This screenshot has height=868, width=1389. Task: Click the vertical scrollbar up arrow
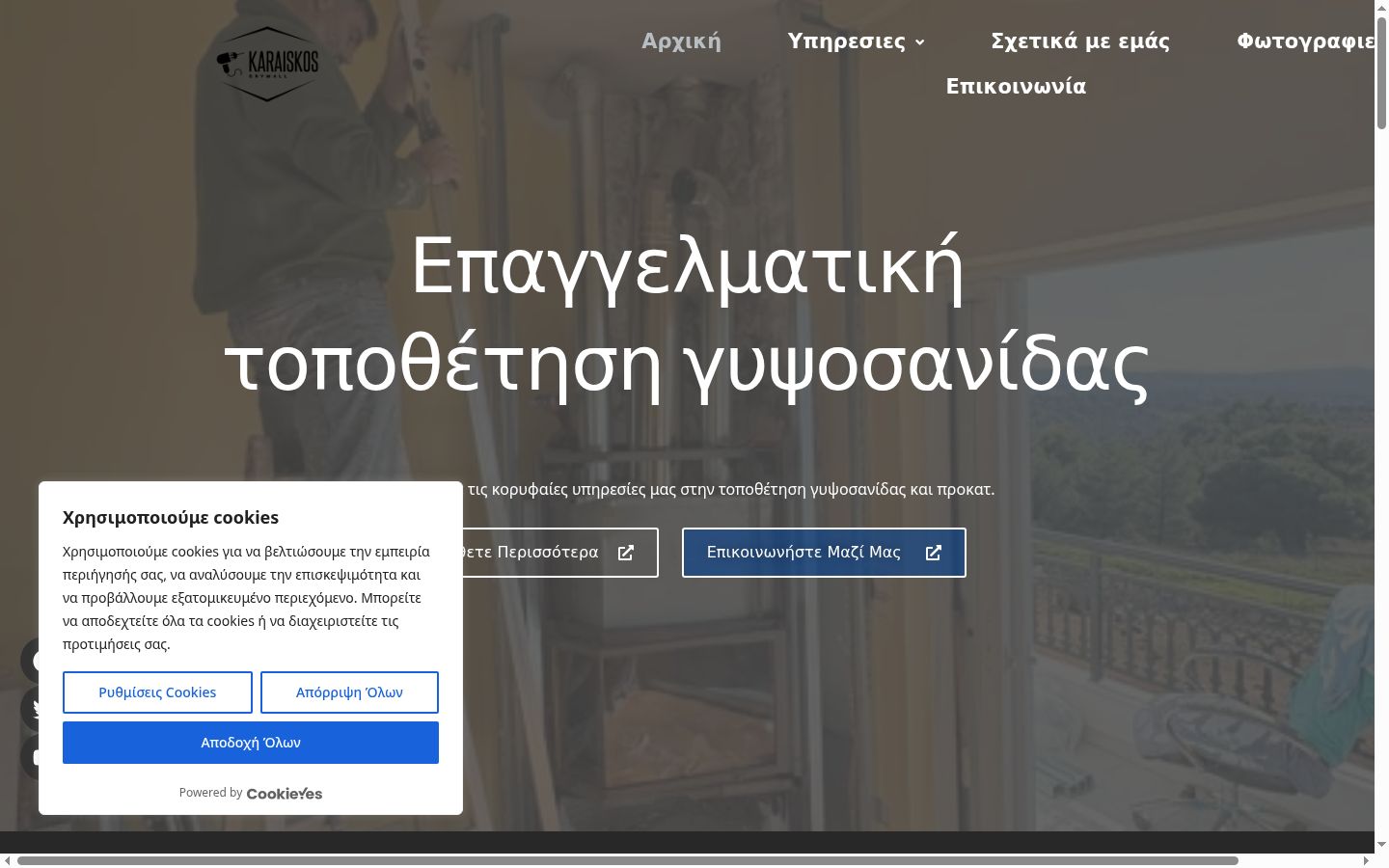pos(1381,8)
